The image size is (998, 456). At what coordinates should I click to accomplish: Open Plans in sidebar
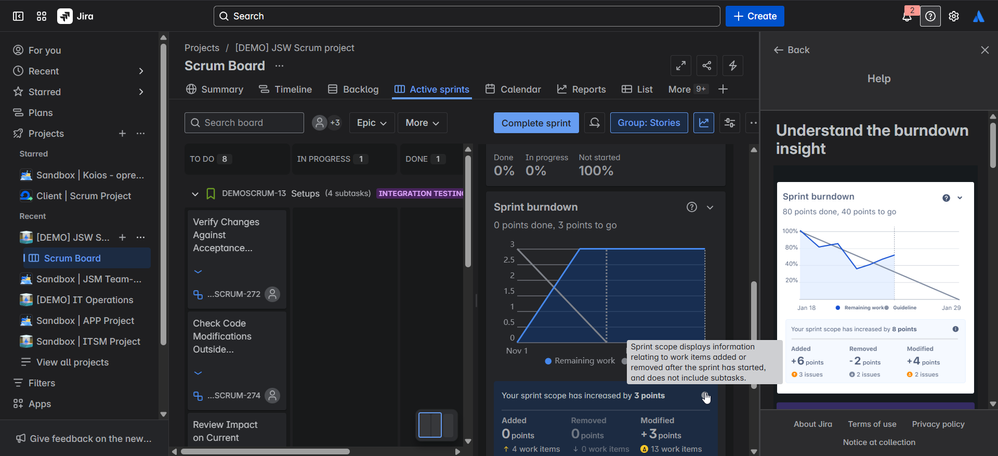click(x=79, y=112)
